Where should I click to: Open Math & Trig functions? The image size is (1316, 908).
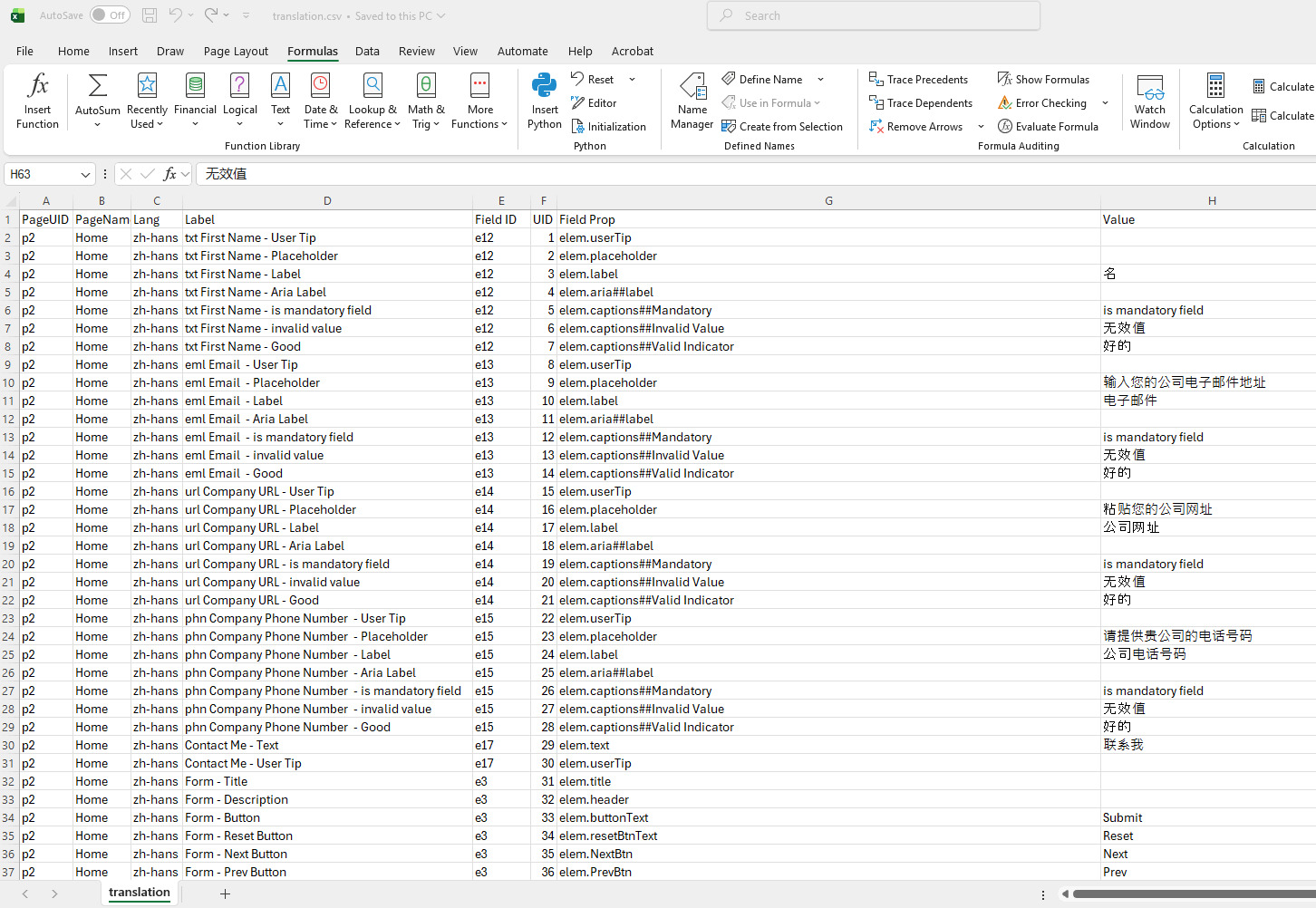(426, 101)
